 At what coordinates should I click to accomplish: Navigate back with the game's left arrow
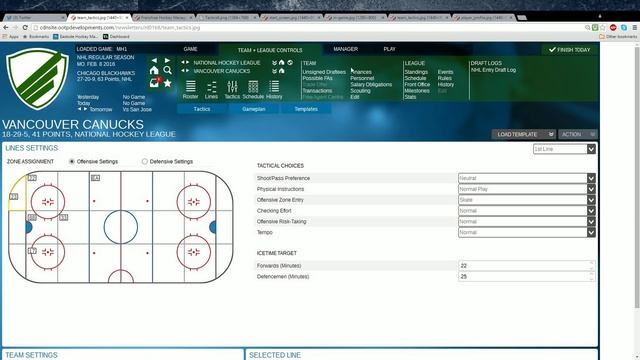pyautogui.click(x=154, y=60)
